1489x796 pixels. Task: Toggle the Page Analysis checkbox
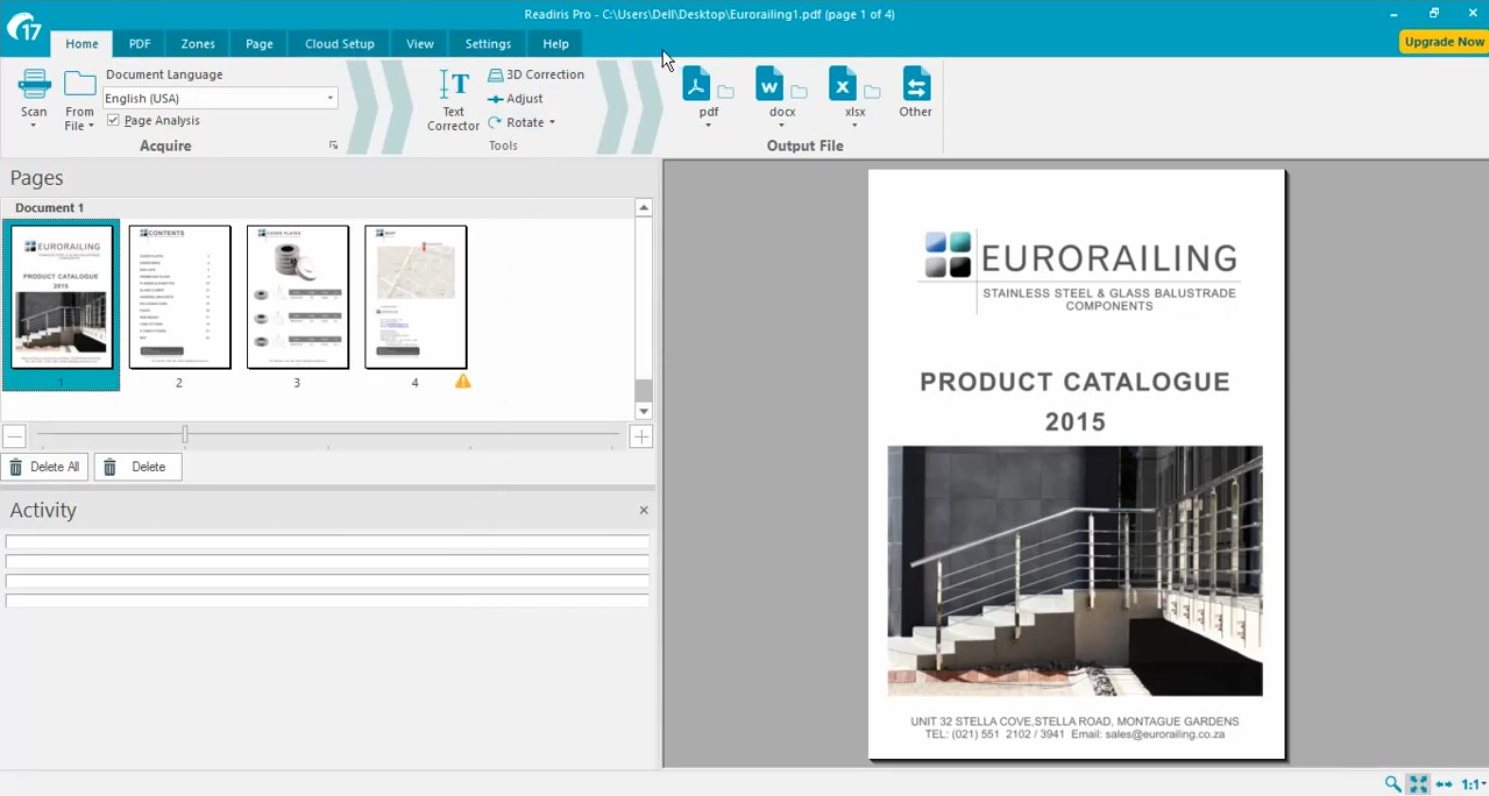(x=113, y=121)
